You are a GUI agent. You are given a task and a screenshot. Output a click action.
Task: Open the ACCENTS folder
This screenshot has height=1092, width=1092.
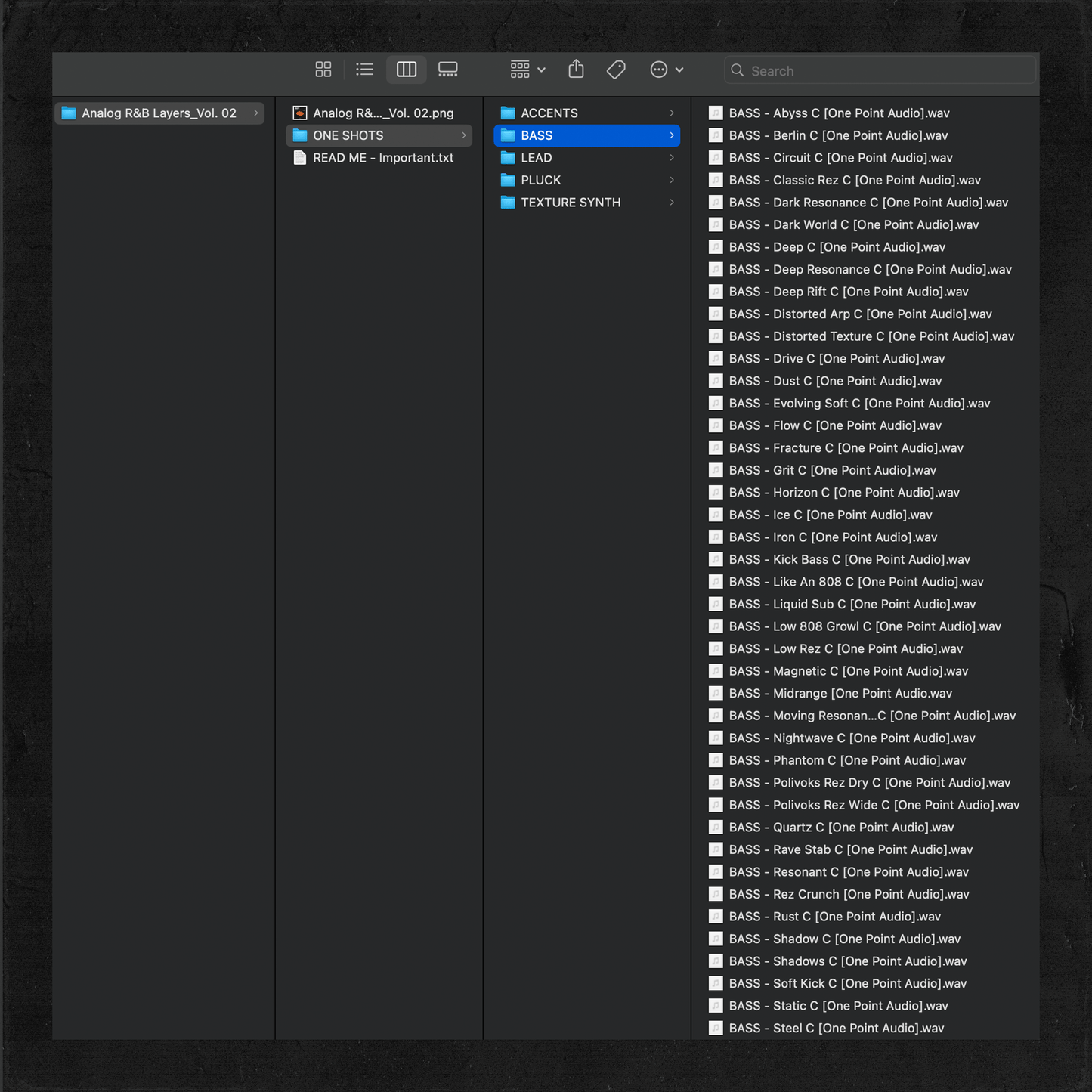[x=549, y=113]
